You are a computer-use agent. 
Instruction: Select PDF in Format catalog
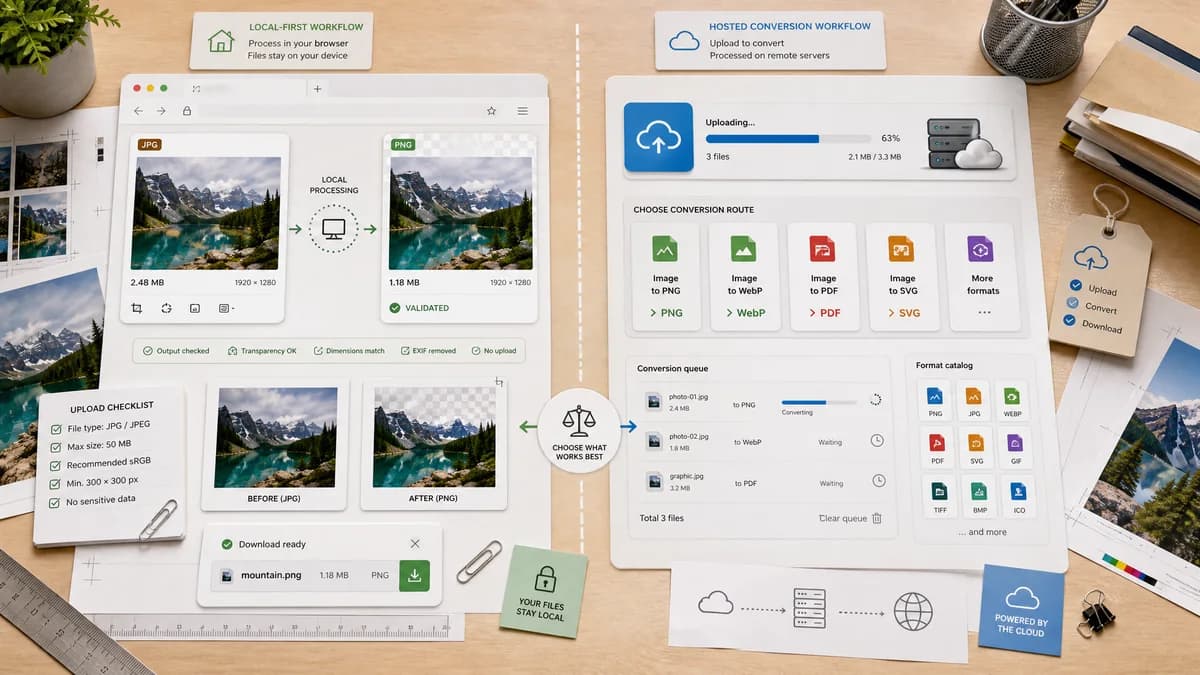937,448
